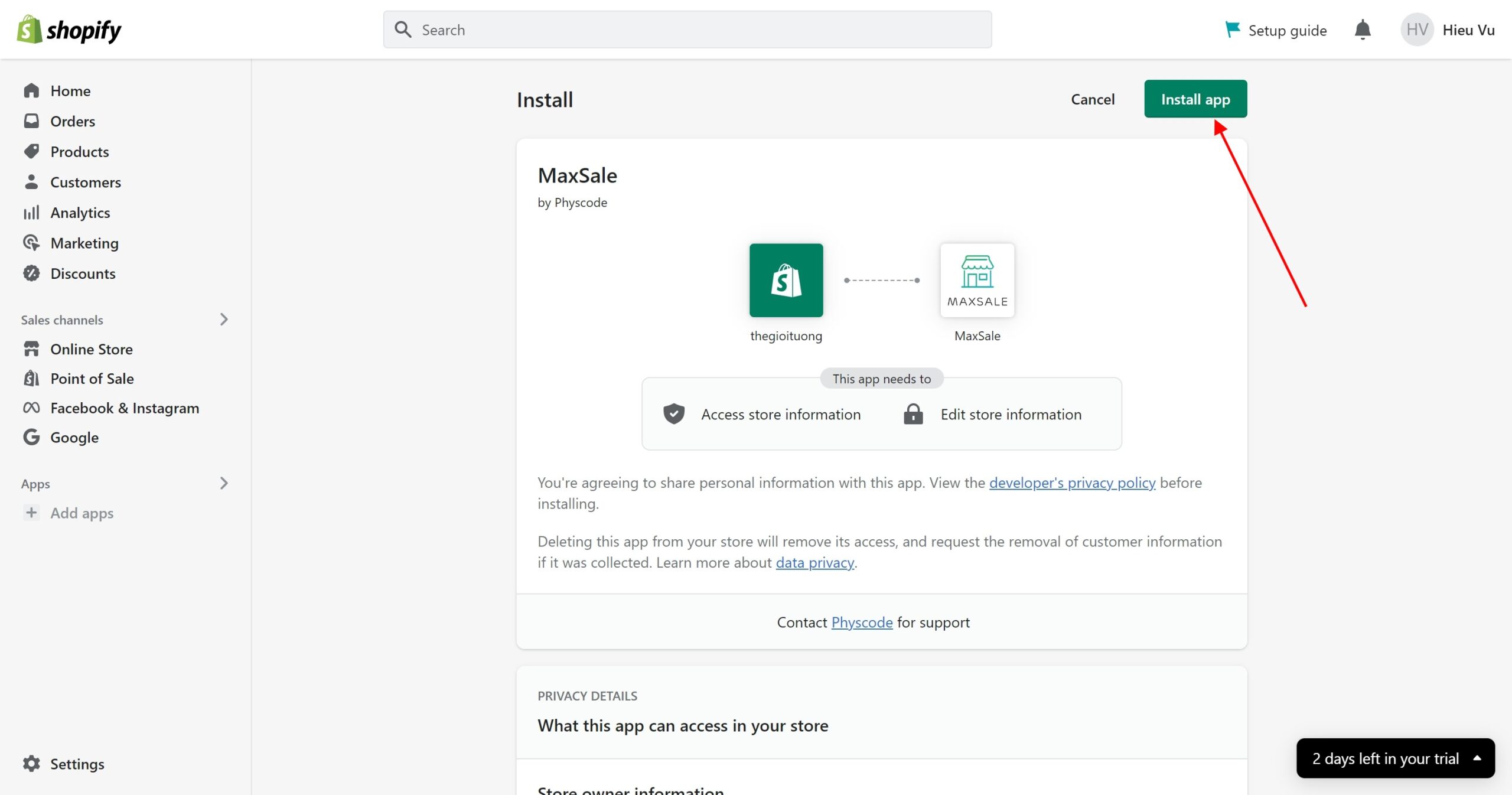Click the Online Store storefront icon
The width and height of the screenshot is (1512, 795).
click(31, 348)
